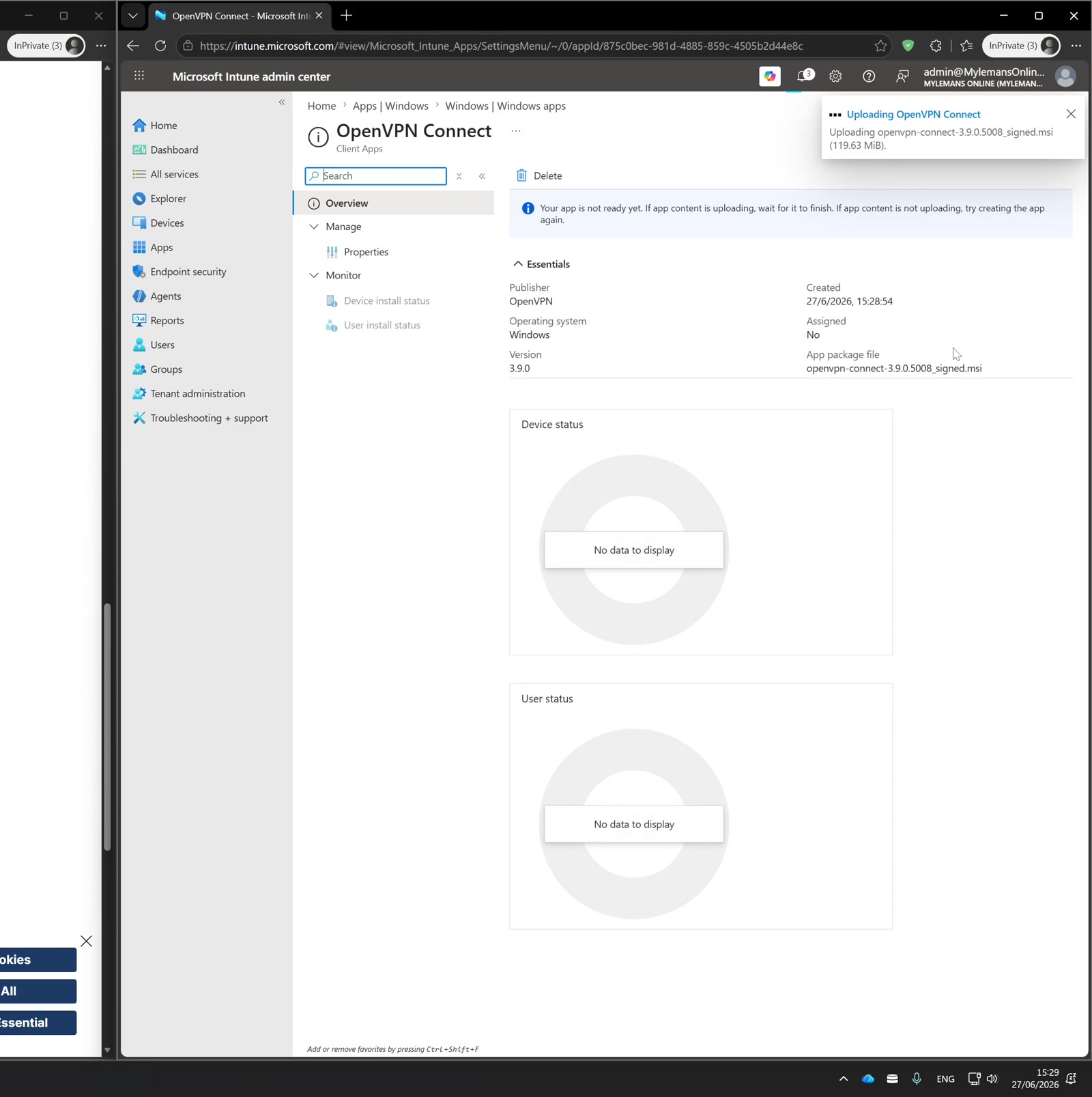Open the portal waffle menu
The height and width of the screenshot is (1097, 1092).
pyautogui.click(x=139, y=76)
